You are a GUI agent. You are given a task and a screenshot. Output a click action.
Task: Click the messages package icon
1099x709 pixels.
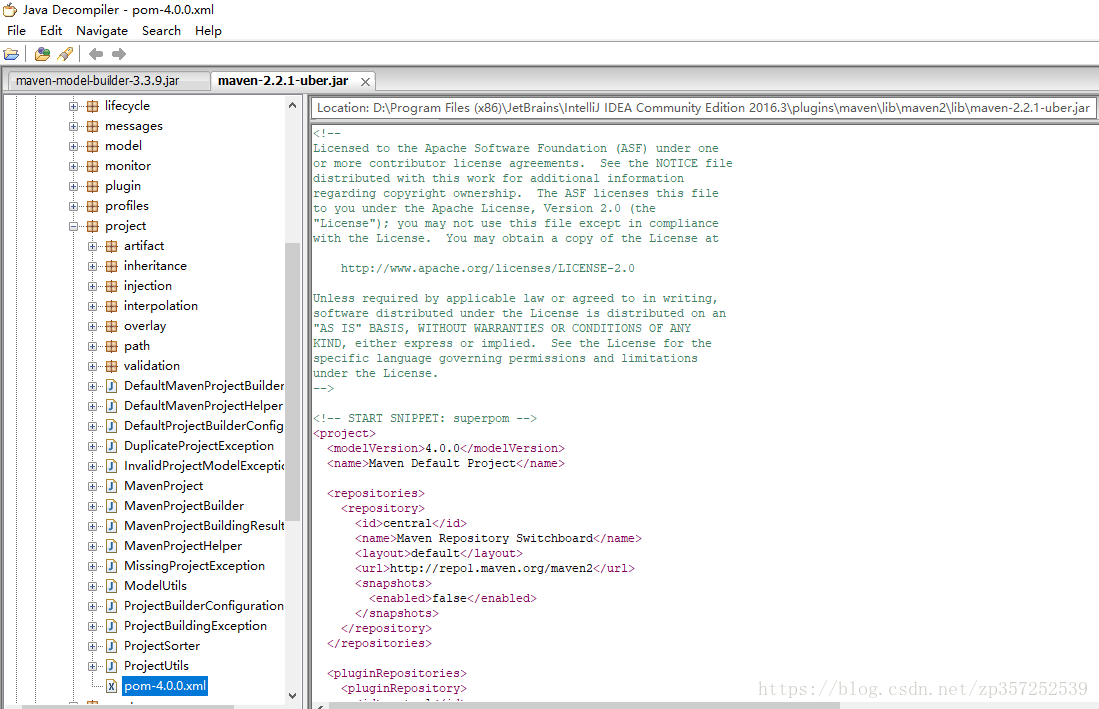click(93, 126)
